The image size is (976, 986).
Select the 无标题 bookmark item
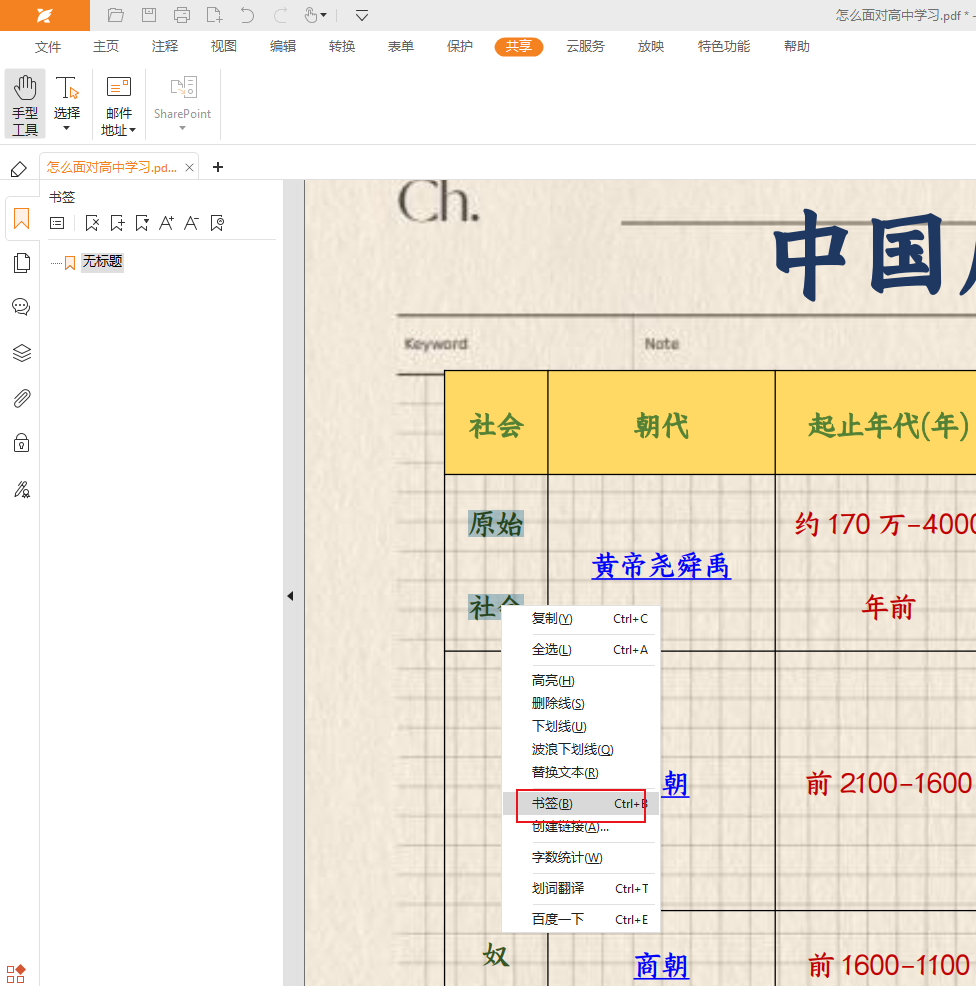point(102,262)
